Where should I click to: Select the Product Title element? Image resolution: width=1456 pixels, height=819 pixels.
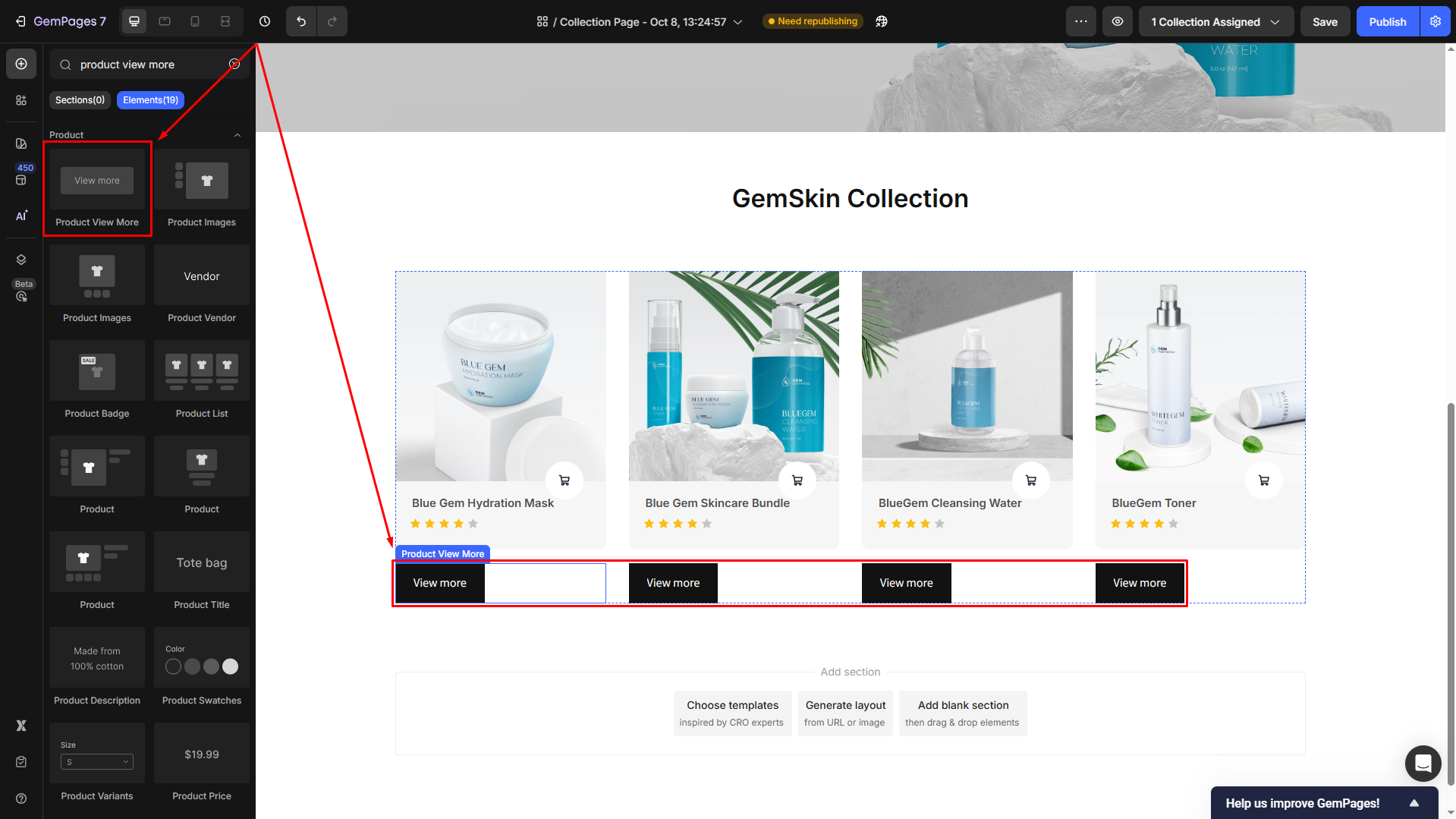[202, 572]
